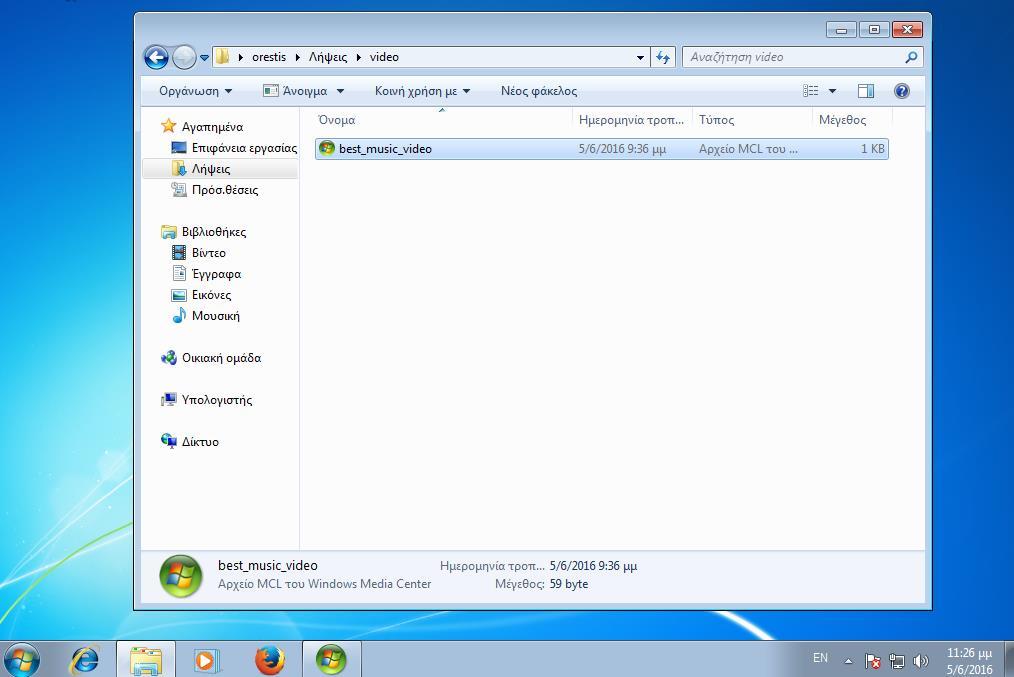The width and height of the screenshot is (1014, 677).
Task: Open the Windows Start menu
Action: 21,660
